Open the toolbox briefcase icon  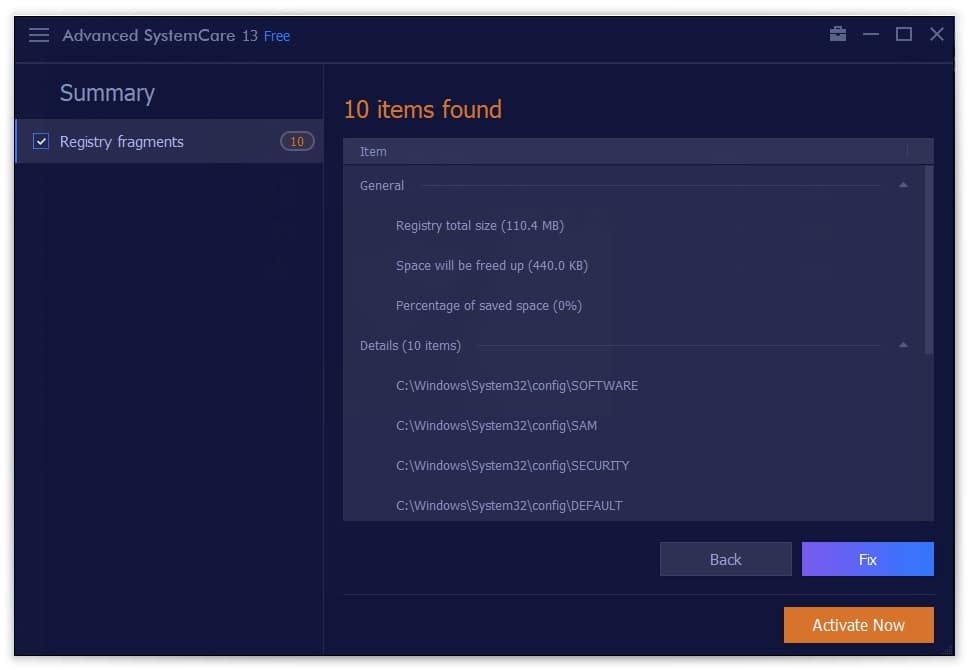pos(838,34)
